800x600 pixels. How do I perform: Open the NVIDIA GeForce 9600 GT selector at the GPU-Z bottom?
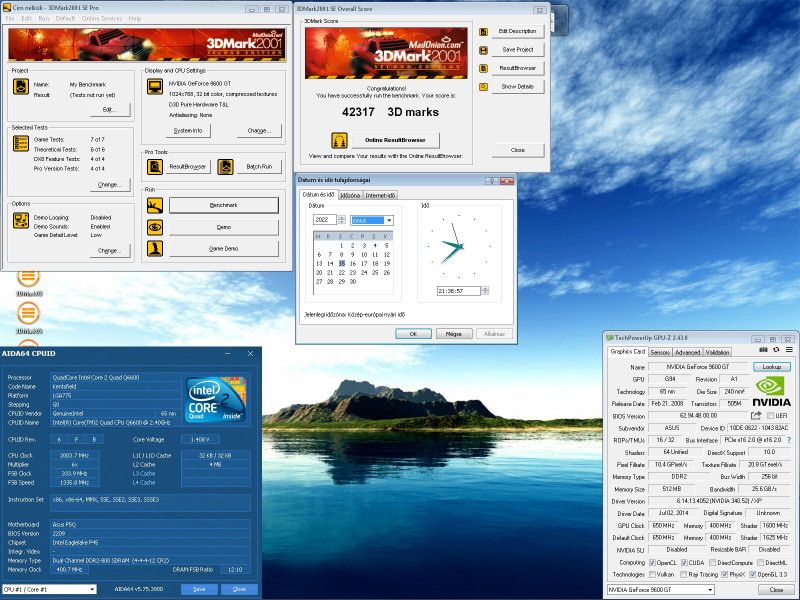pos(661,589)
